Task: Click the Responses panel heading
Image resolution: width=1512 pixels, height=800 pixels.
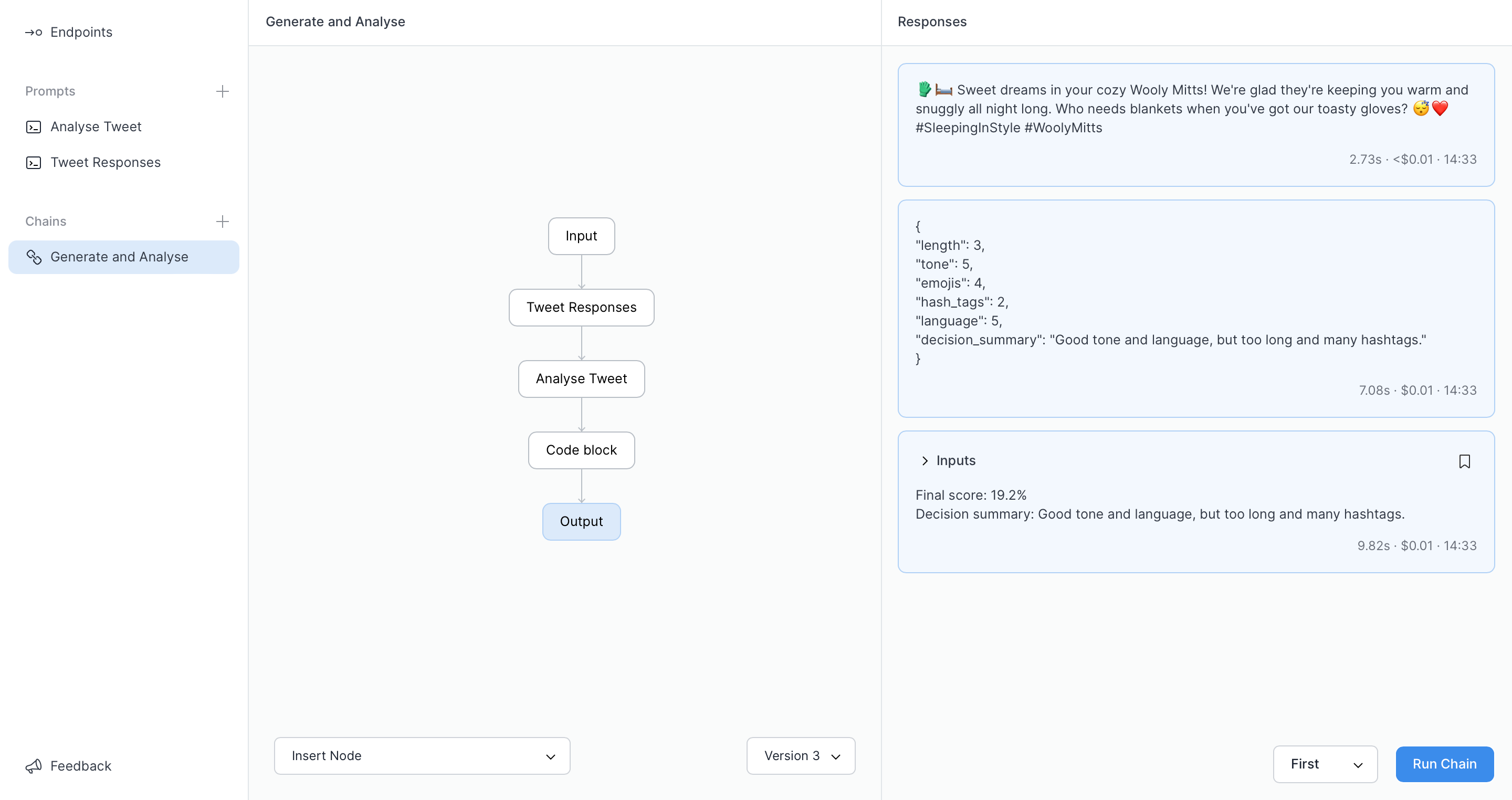Action: click(x=932, y=22)
